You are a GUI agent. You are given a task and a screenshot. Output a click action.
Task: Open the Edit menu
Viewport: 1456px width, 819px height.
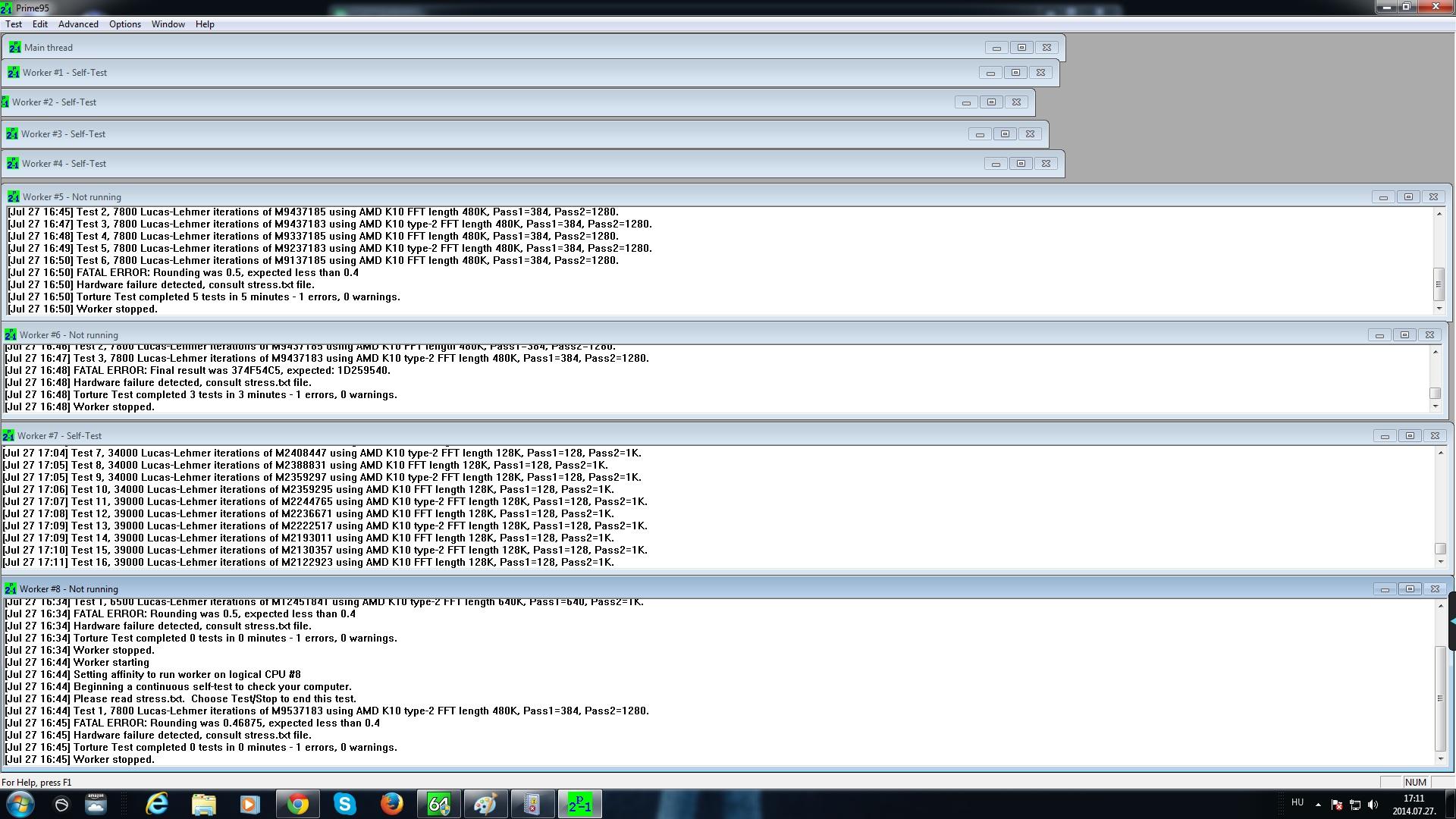40,24
